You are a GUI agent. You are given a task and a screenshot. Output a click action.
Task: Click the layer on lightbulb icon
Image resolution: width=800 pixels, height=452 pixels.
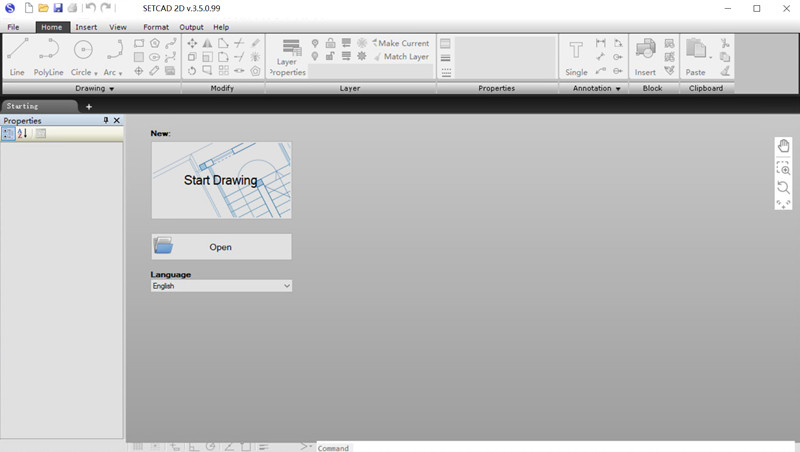(x=315, y=43)
